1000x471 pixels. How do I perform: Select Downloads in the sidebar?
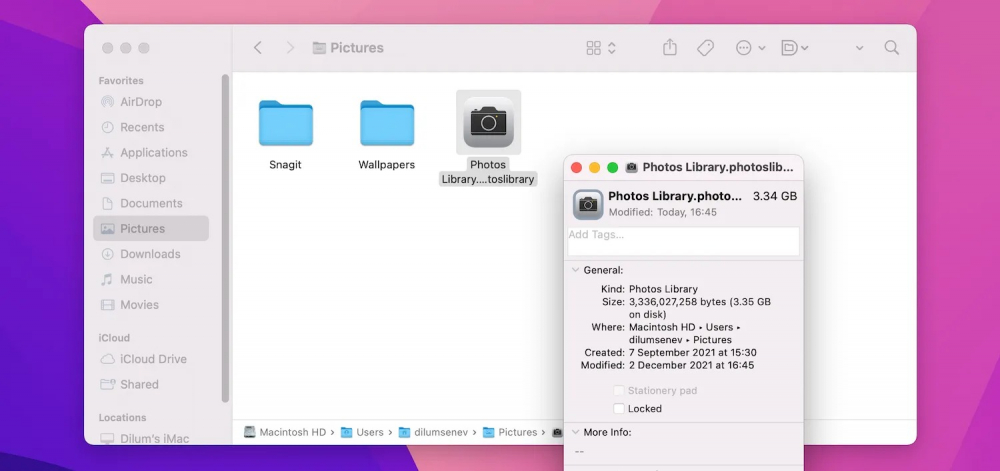pos(150,254)
